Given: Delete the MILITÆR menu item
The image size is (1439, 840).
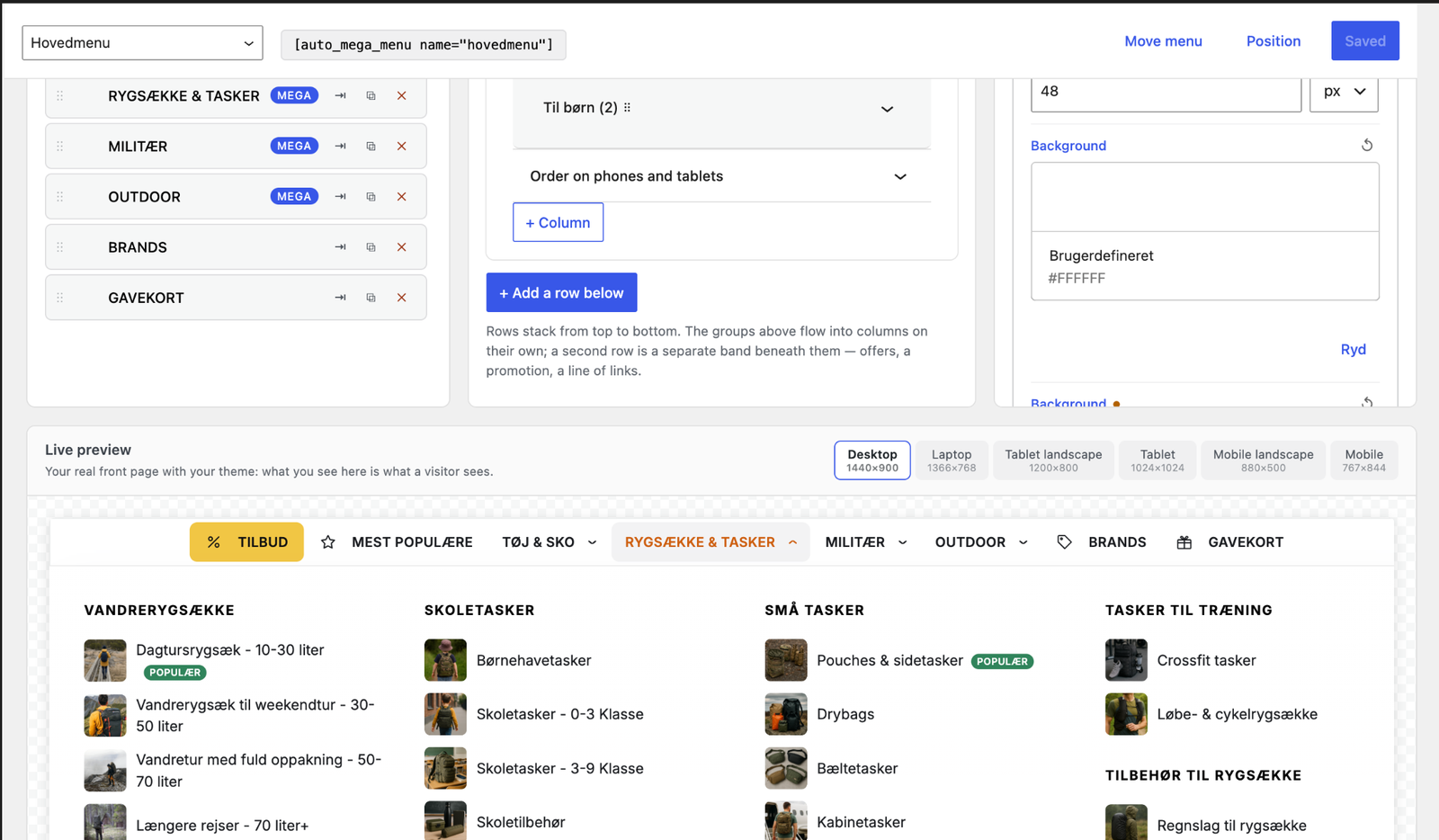Looking at the screenshot, I should pos(402,146).
